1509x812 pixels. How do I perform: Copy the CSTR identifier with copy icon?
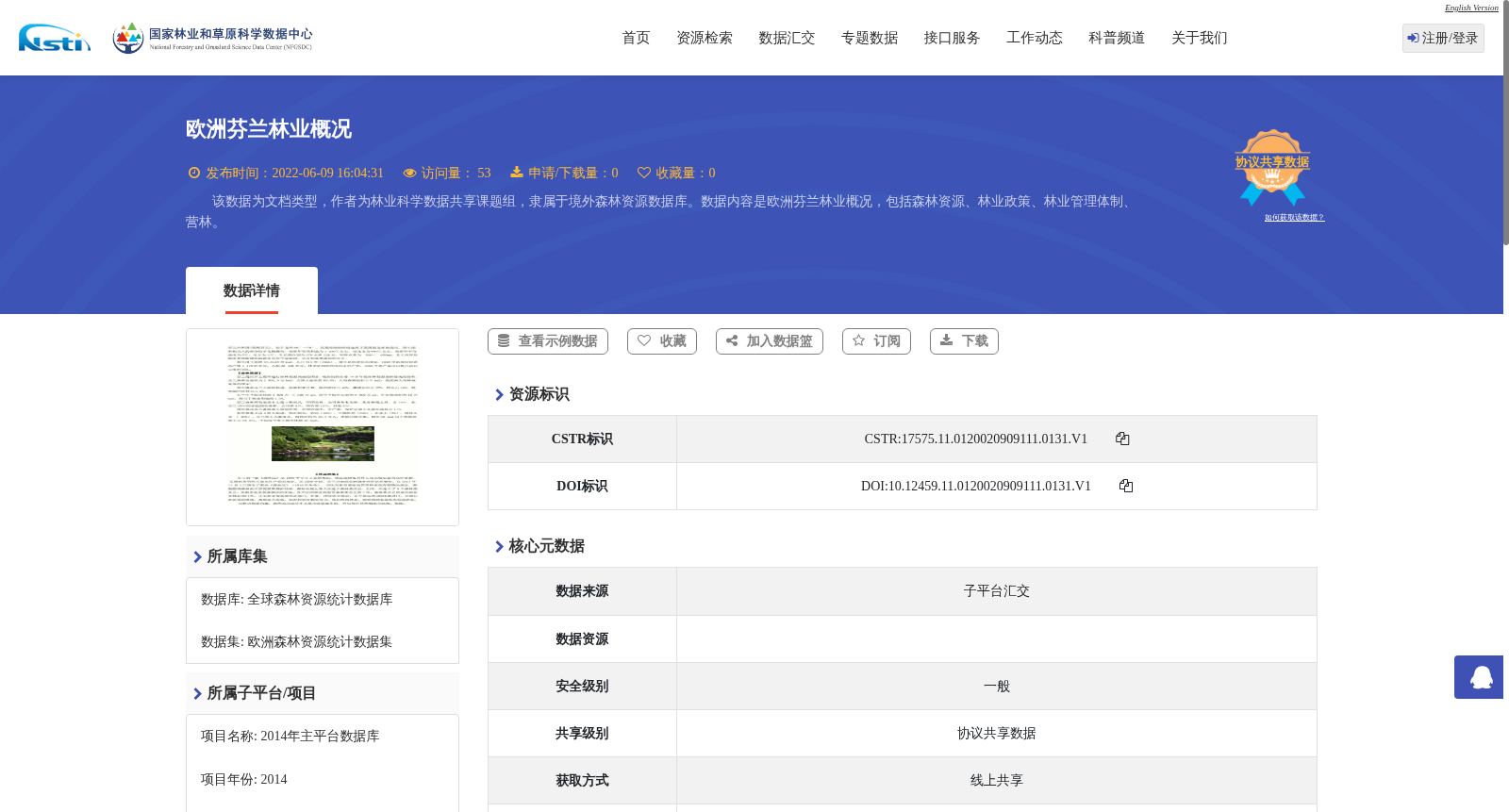click(1122, 439)
